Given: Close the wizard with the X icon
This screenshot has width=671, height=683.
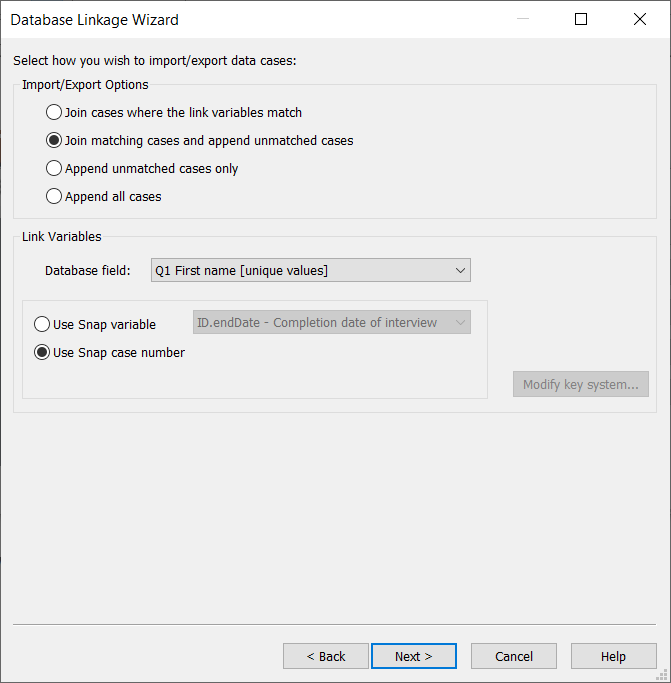Looking at the screenshot, I should 640,19.
